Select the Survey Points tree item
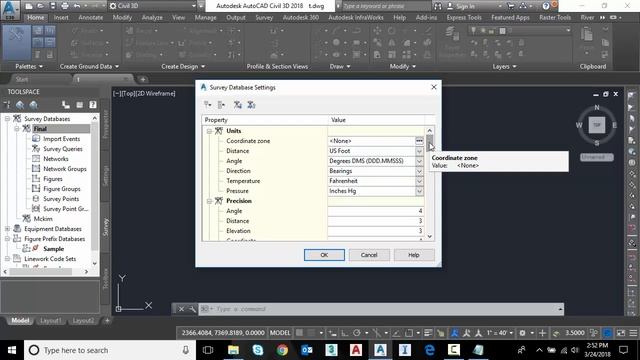640x360 pixels. click(x=61, y=199)
